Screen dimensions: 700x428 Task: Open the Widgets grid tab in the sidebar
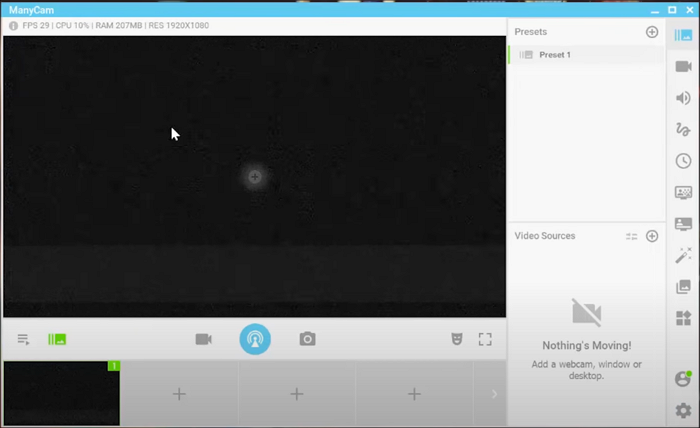[683, 318]
